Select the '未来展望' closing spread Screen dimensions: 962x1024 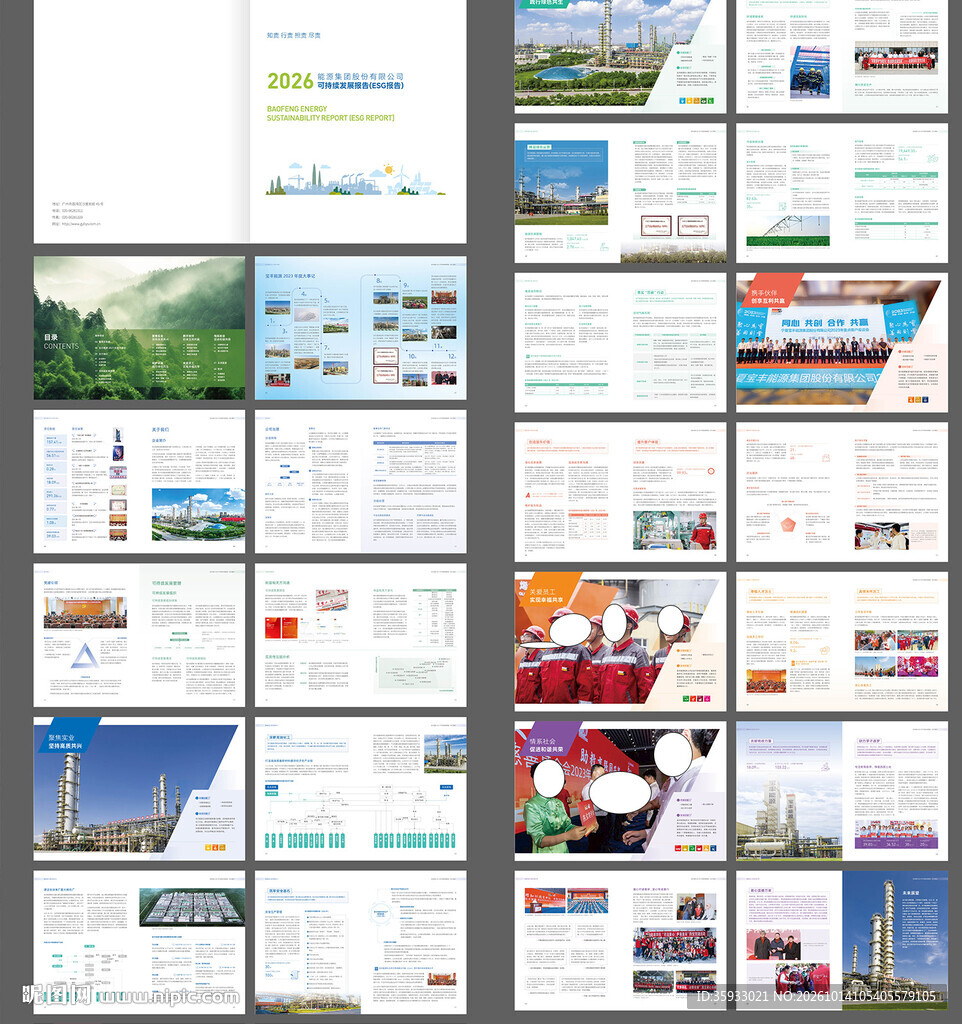click(x=842, y=941)
